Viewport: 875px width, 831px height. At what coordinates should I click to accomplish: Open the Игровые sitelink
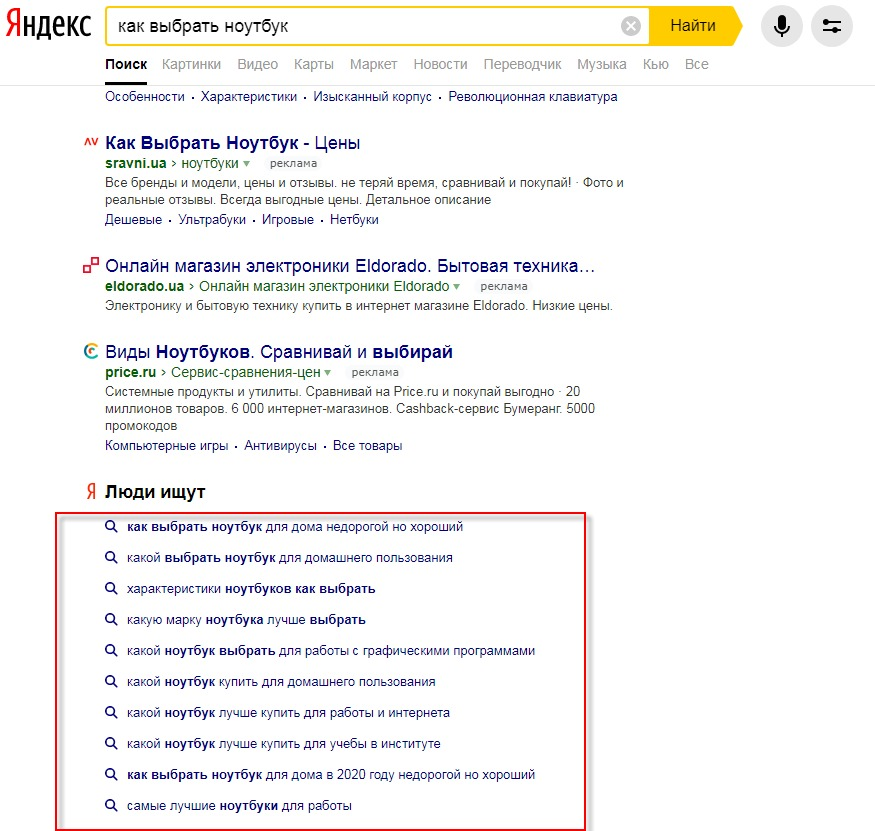coord(288,219)
